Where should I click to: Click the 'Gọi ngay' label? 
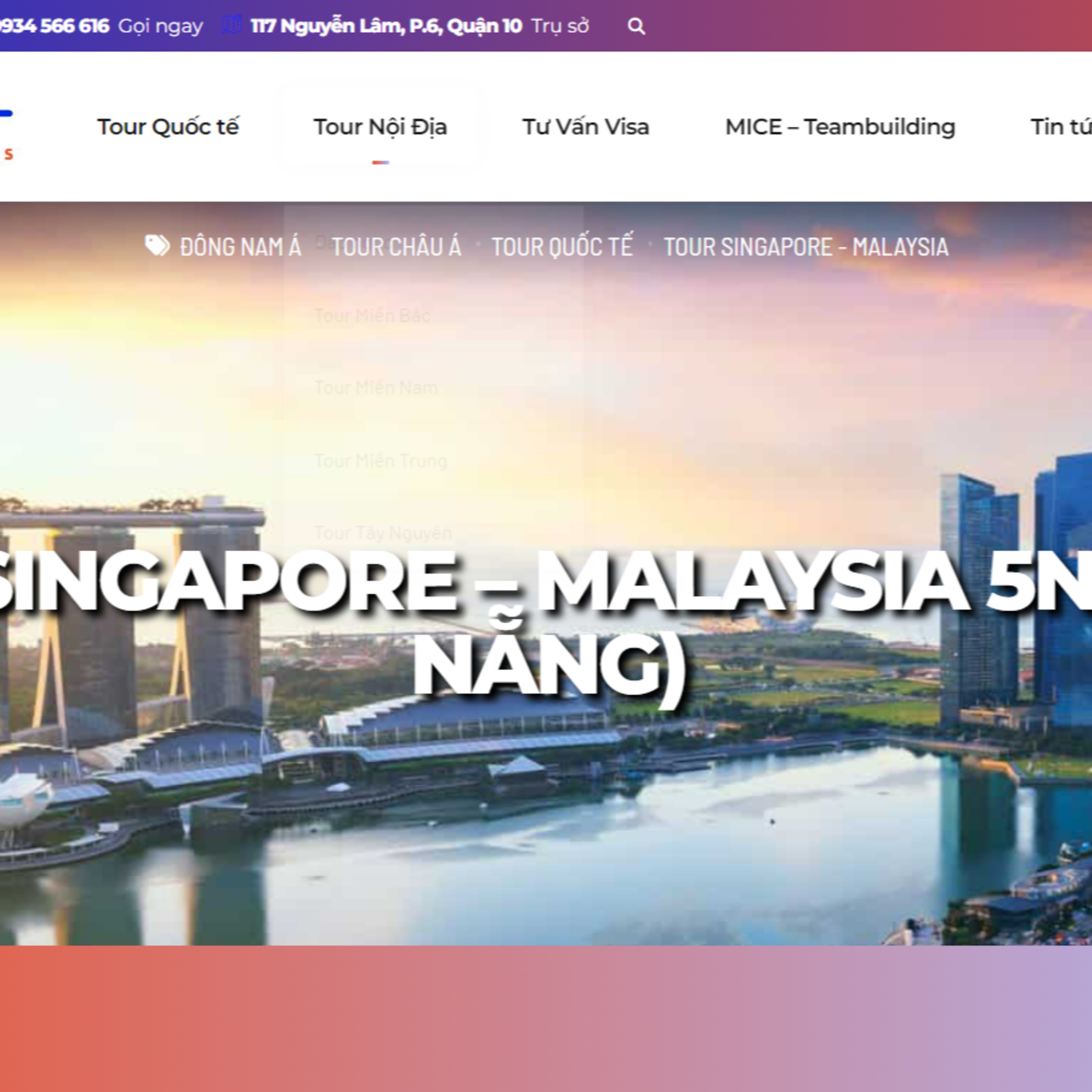(161, 27)
